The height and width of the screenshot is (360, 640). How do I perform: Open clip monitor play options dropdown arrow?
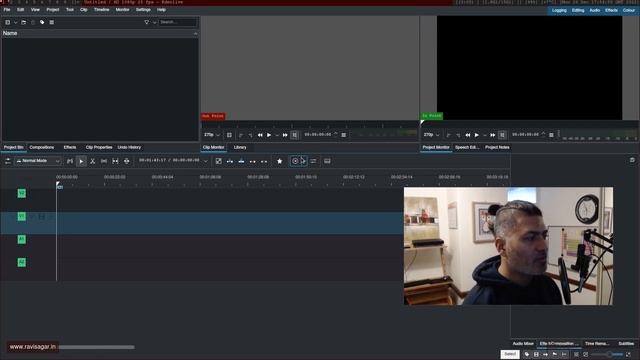pyautogui.click(x=277, y=135)
